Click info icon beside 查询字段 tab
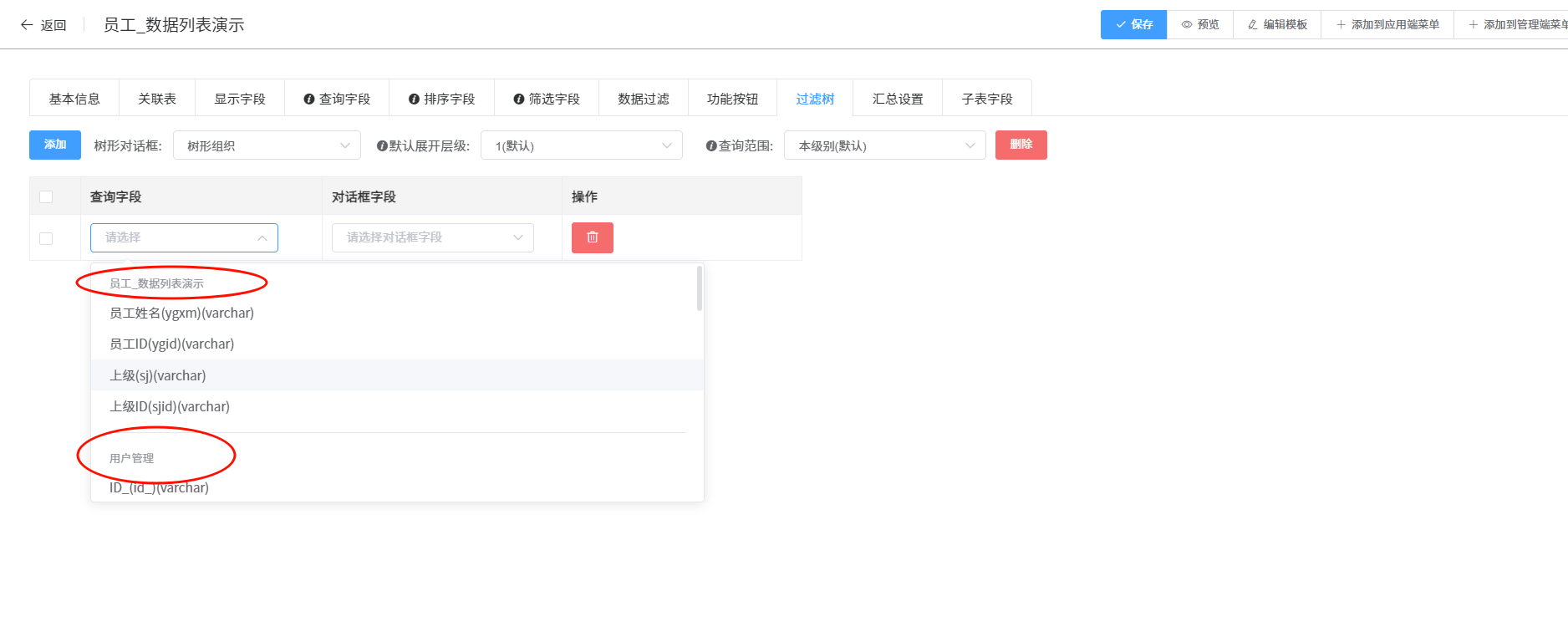This screenshot has width=1568, height=637. 309,99
